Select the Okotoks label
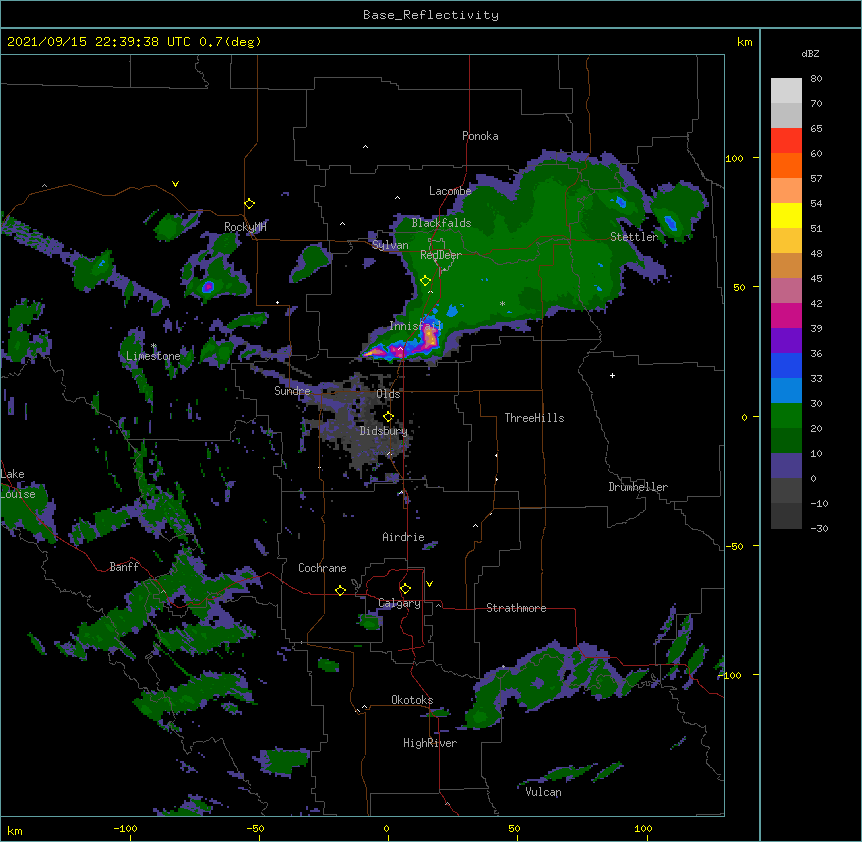 412,700
